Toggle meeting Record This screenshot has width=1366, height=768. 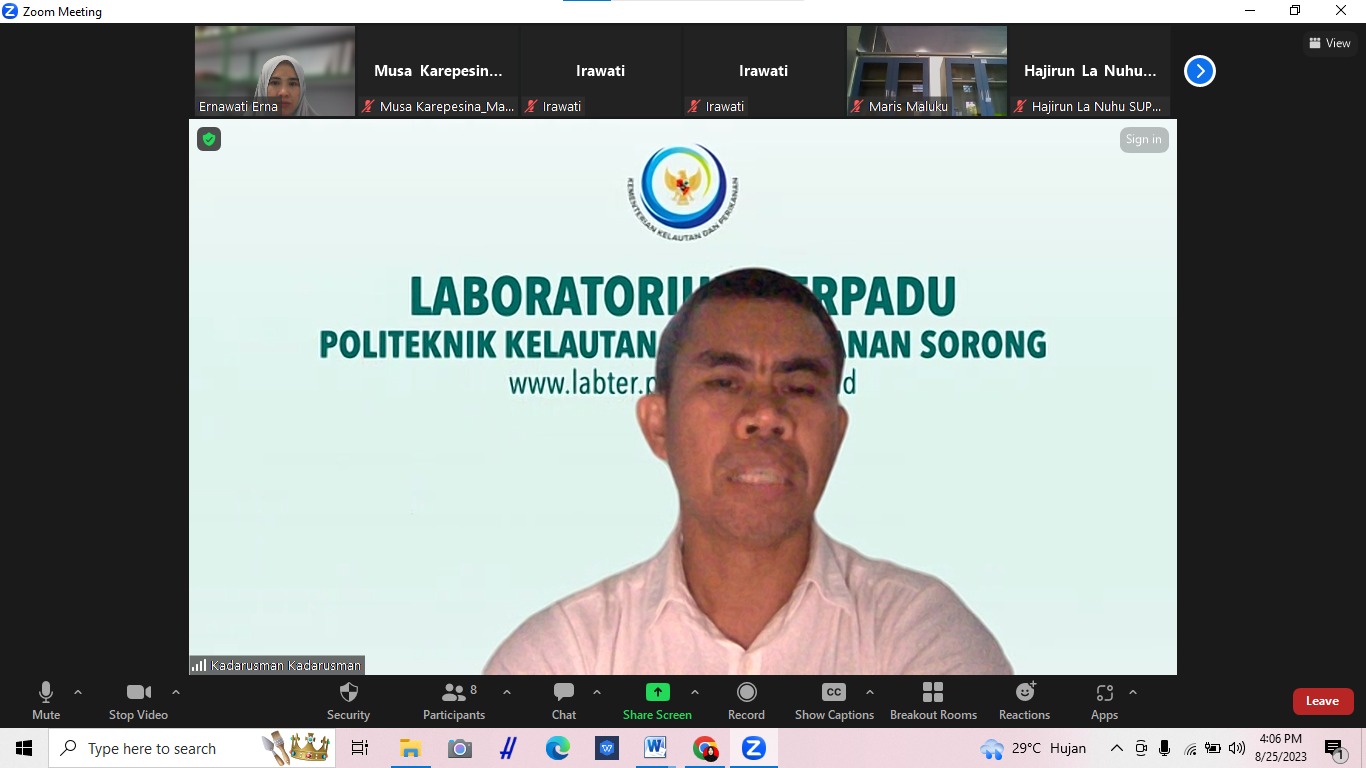[746, 701]
